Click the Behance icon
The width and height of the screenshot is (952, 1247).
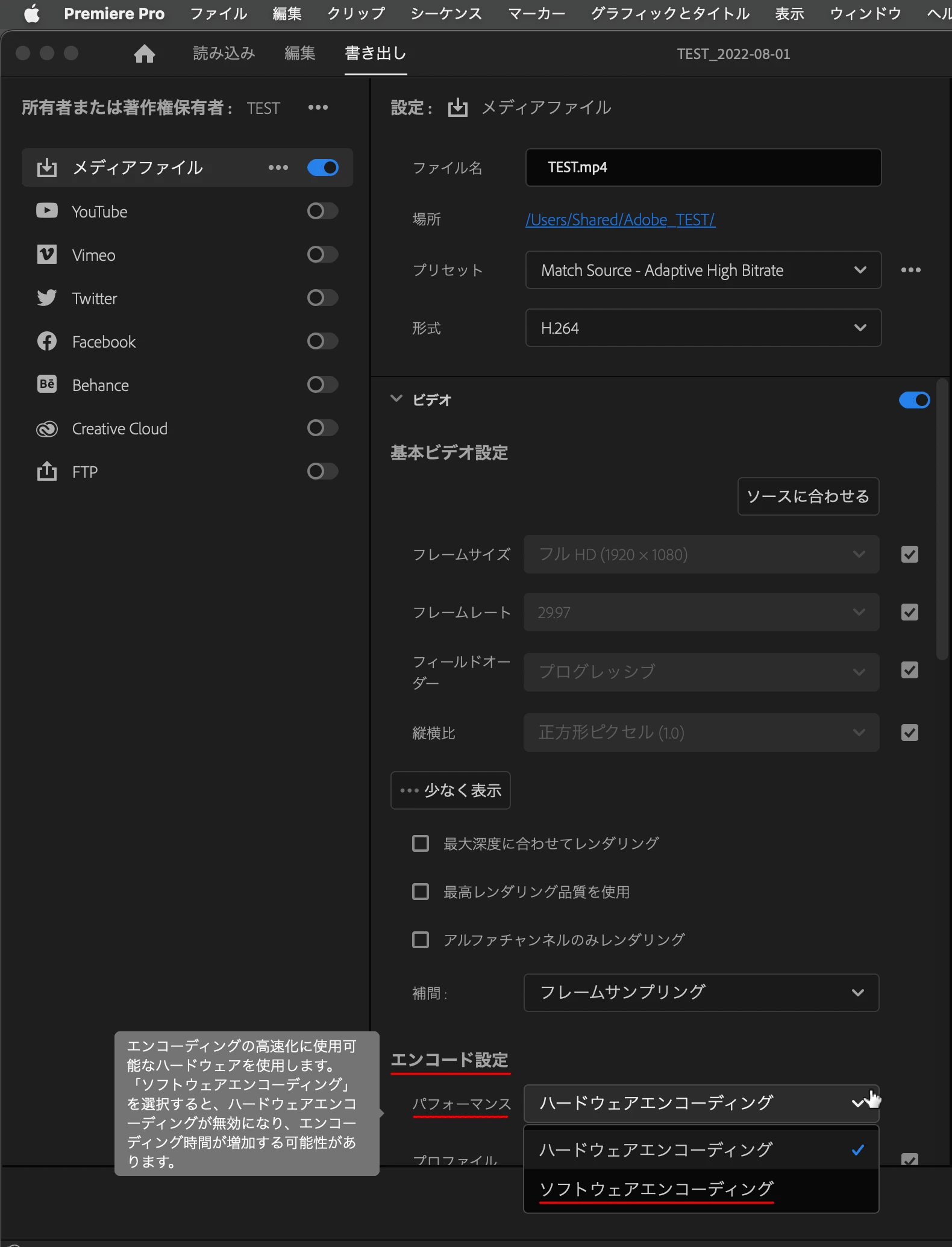coord(47,384)
